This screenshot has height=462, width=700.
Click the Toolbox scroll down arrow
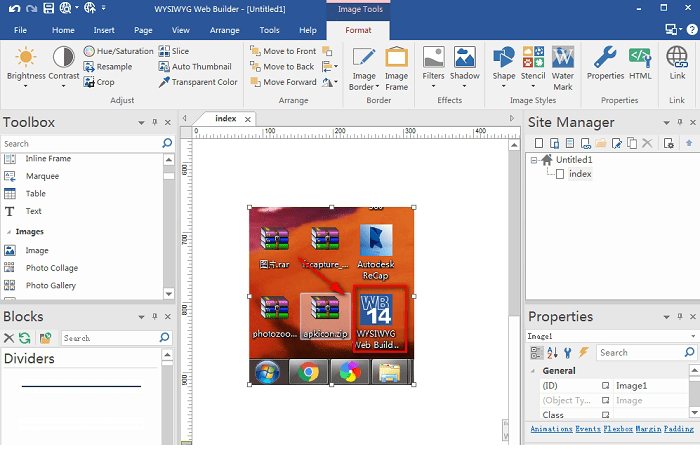(x=169, y=293)
